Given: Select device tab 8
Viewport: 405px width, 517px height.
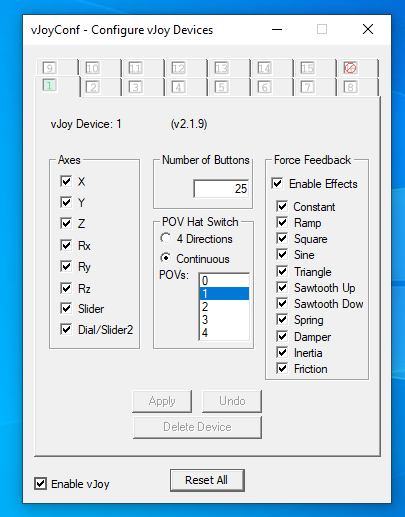Looking at the screenshot, I should click(x=358, y=87).
